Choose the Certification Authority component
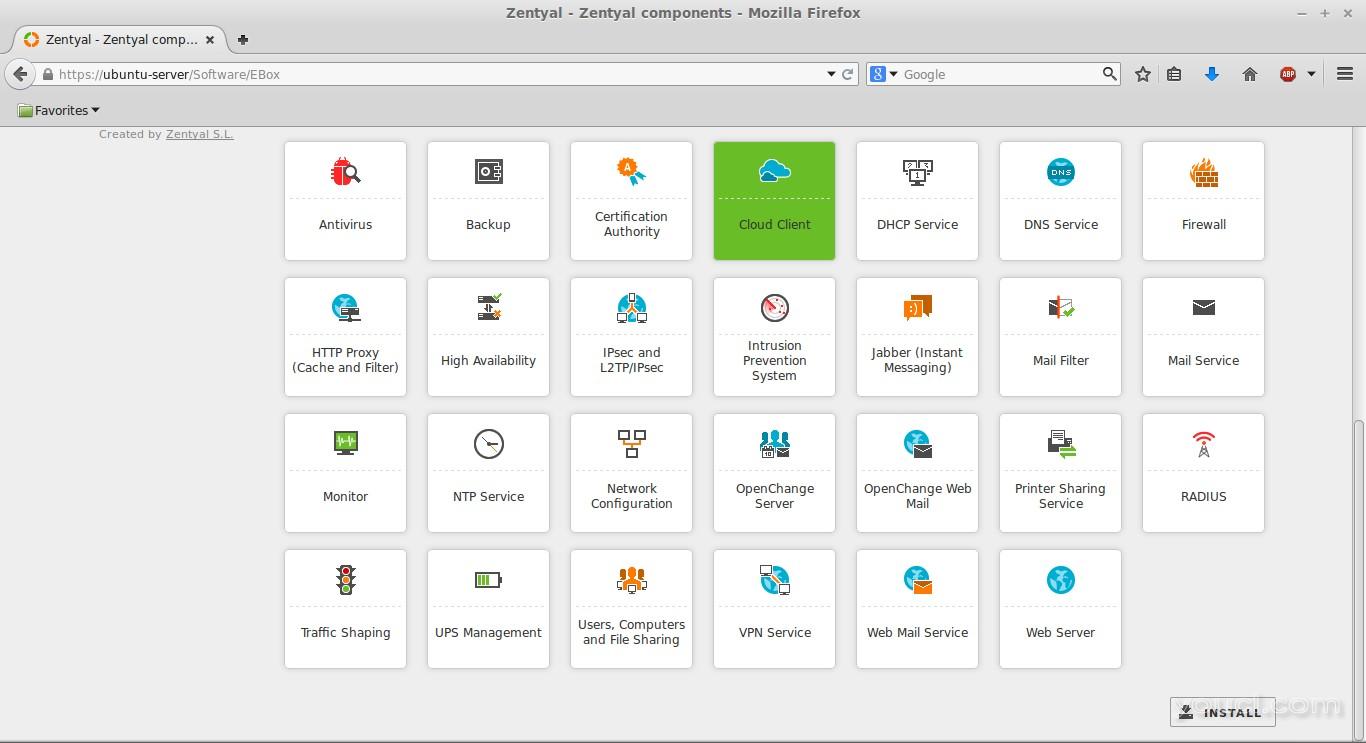The height and width of the screenshot is (743, 1366). (631, 201)
